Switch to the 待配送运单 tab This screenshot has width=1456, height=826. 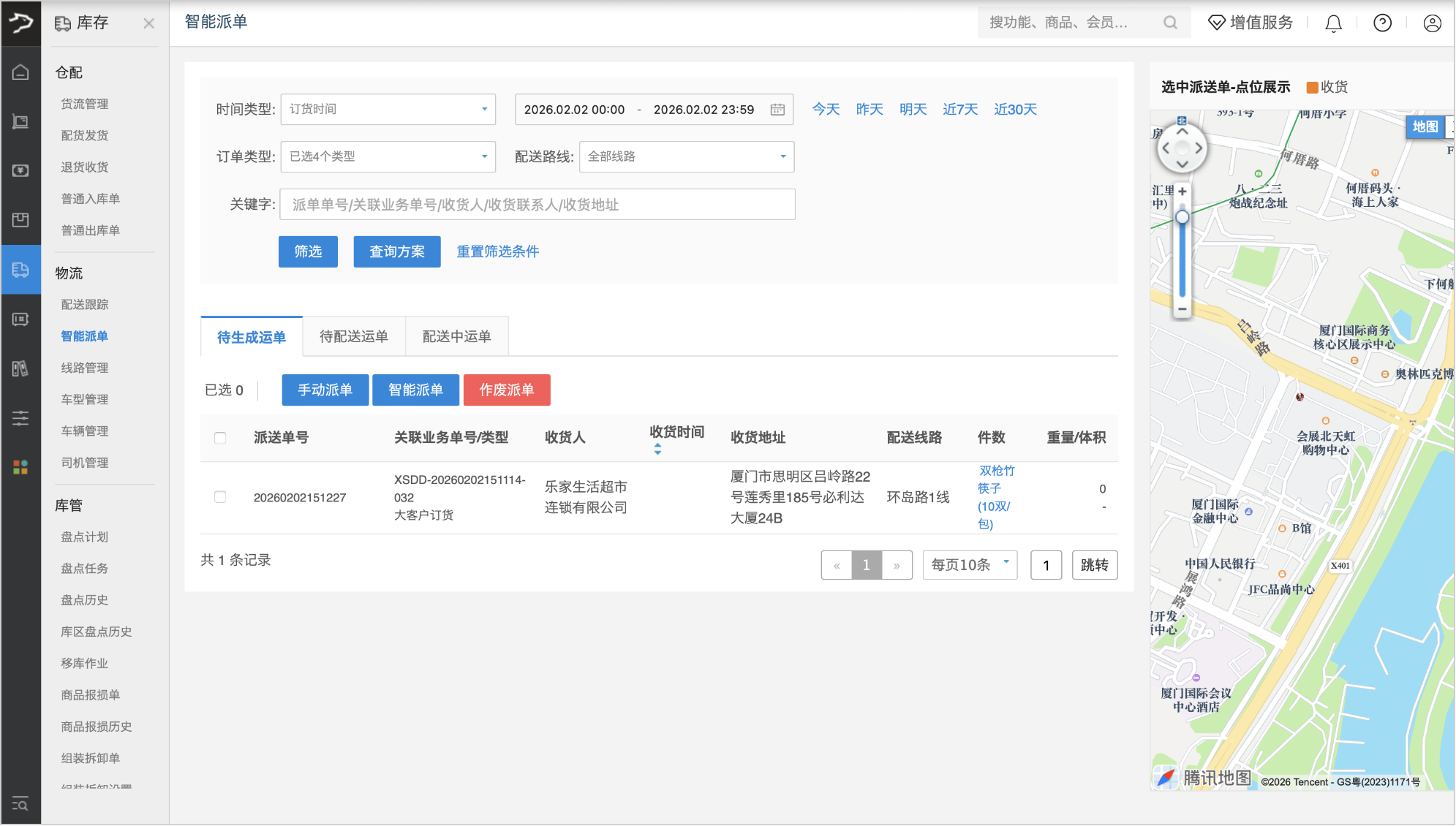[353, 337]
